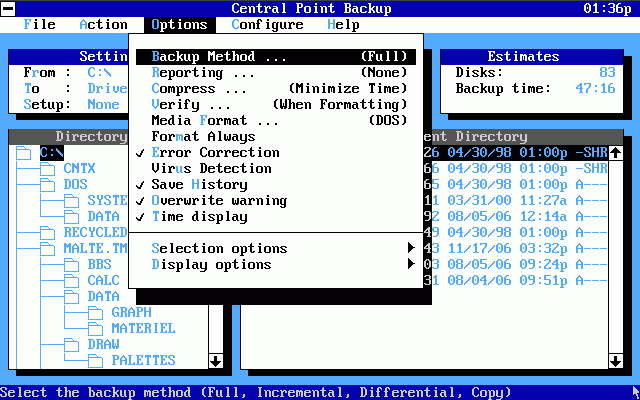Screen dimensions: 640x400
Task: Enable the Virus Detection option
Action: (276, 169)
